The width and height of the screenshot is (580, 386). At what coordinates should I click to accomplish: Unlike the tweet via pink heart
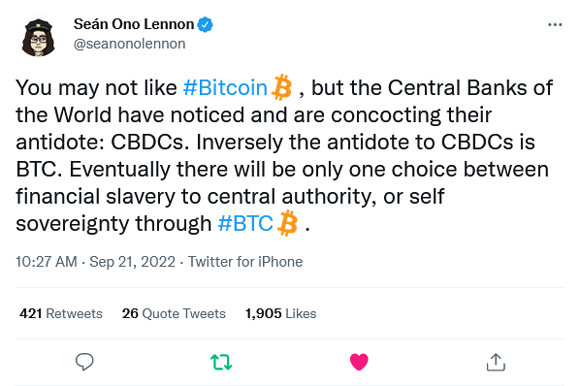click(x=359, y=362)
